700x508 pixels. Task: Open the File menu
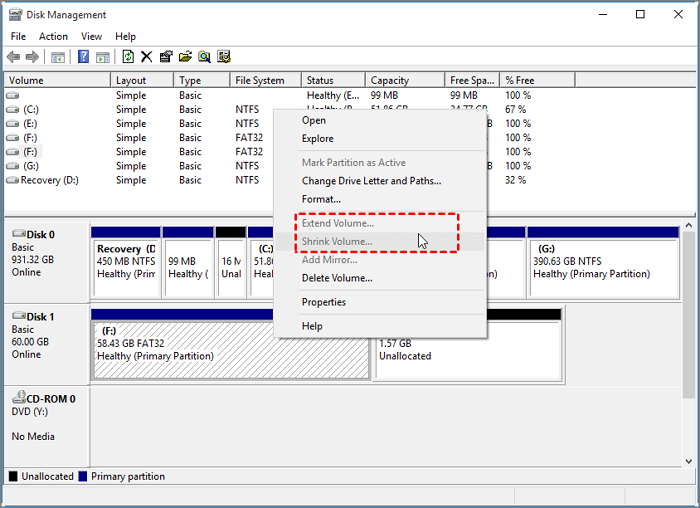click(18, 36)
